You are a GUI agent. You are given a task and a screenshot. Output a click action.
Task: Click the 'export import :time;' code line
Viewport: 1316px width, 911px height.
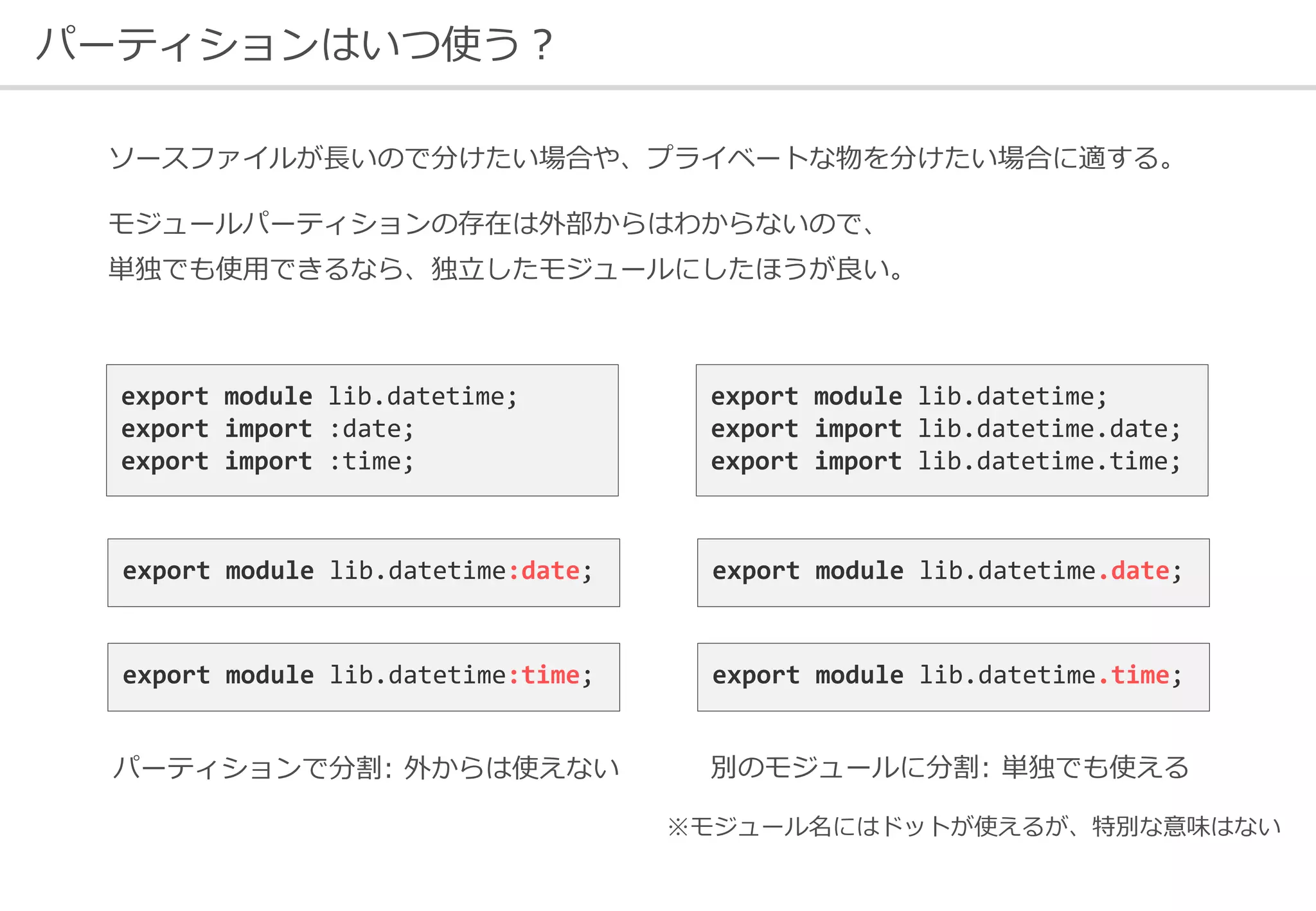(x=268, y=461)
